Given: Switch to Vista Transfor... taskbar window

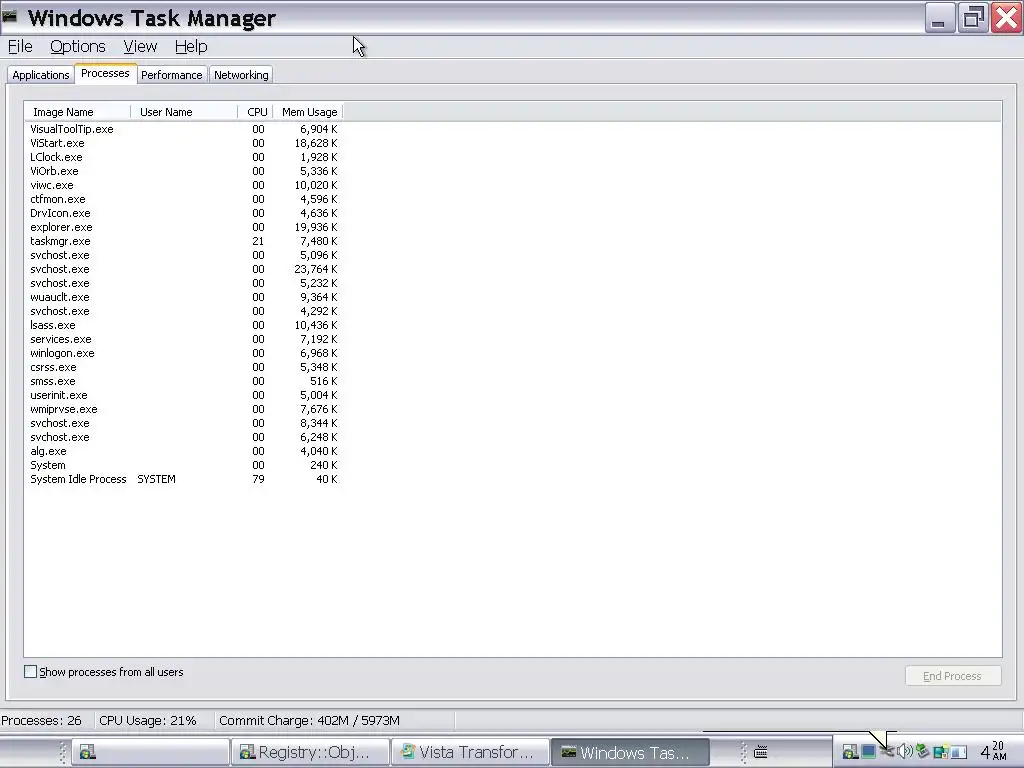Looking at the screenshot, I should coord(471,752).
